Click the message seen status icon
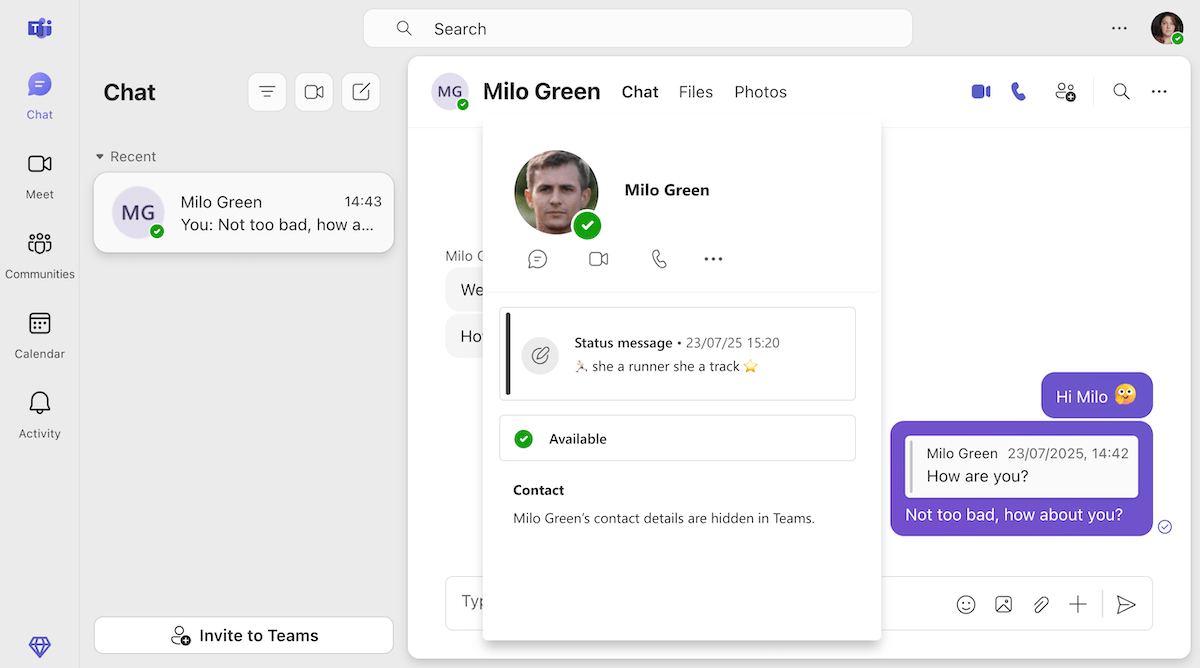 1165,526
